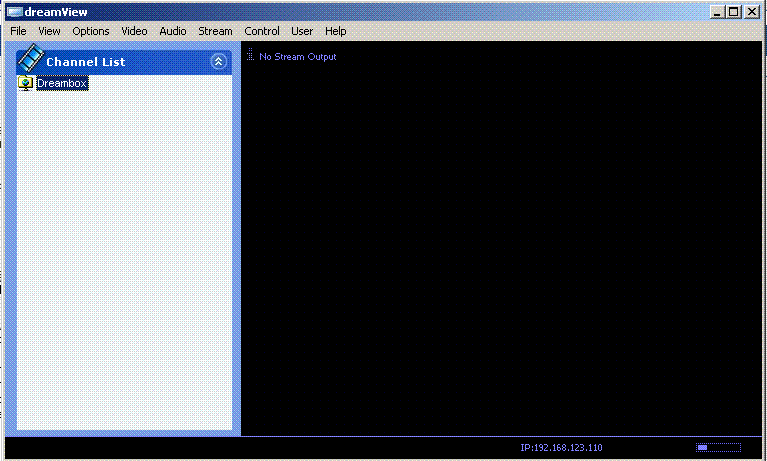Collapse the Channel List panel
Screen dimensions: 767x461
(x=218, y=62)
